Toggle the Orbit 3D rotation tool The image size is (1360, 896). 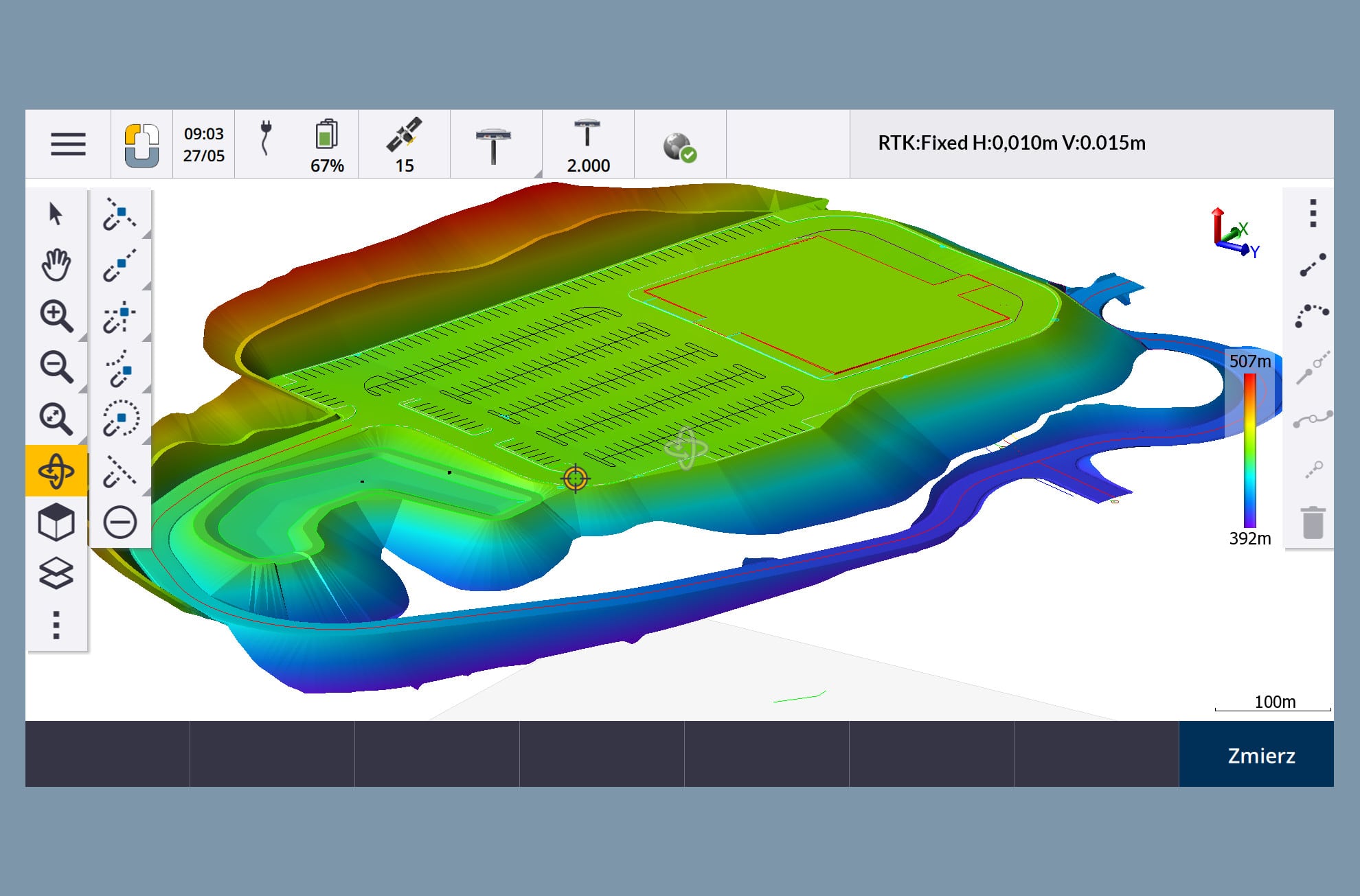coord(56,471)
